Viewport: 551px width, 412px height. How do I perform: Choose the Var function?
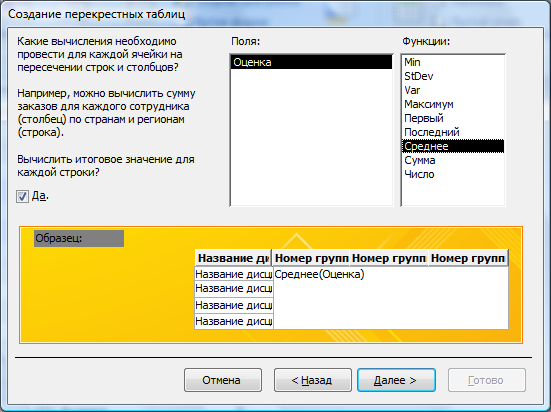tap(453, 90)
